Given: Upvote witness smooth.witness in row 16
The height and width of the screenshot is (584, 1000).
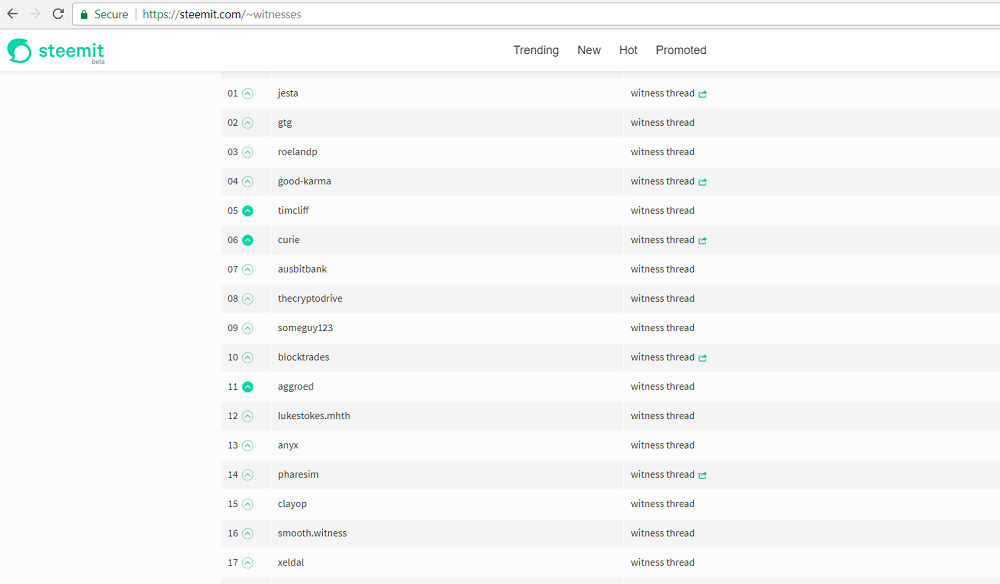Looking at the screenshot, I should [x=248, y=534].
